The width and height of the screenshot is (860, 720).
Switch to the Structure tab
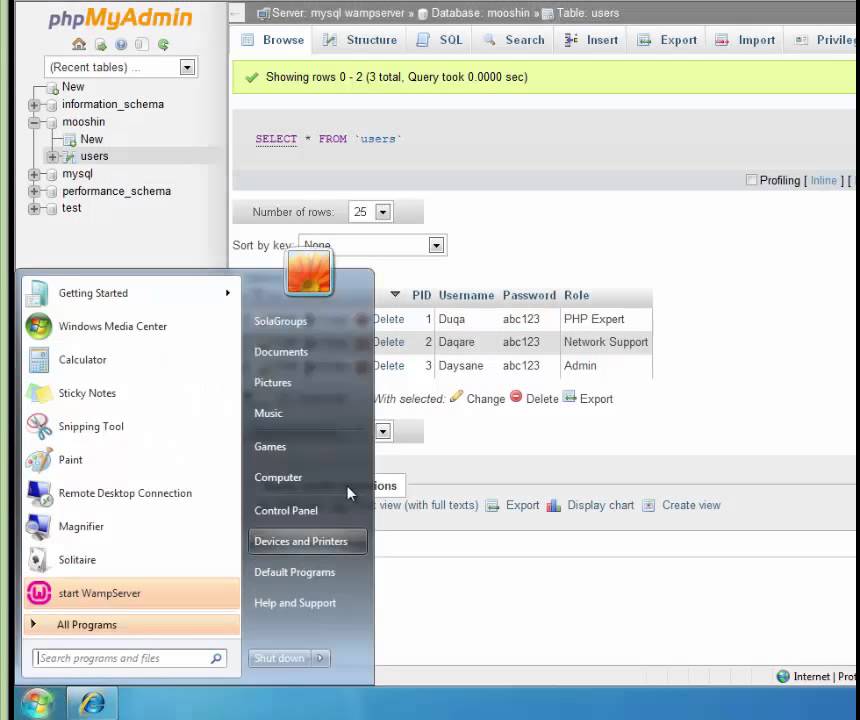point(360,40)
